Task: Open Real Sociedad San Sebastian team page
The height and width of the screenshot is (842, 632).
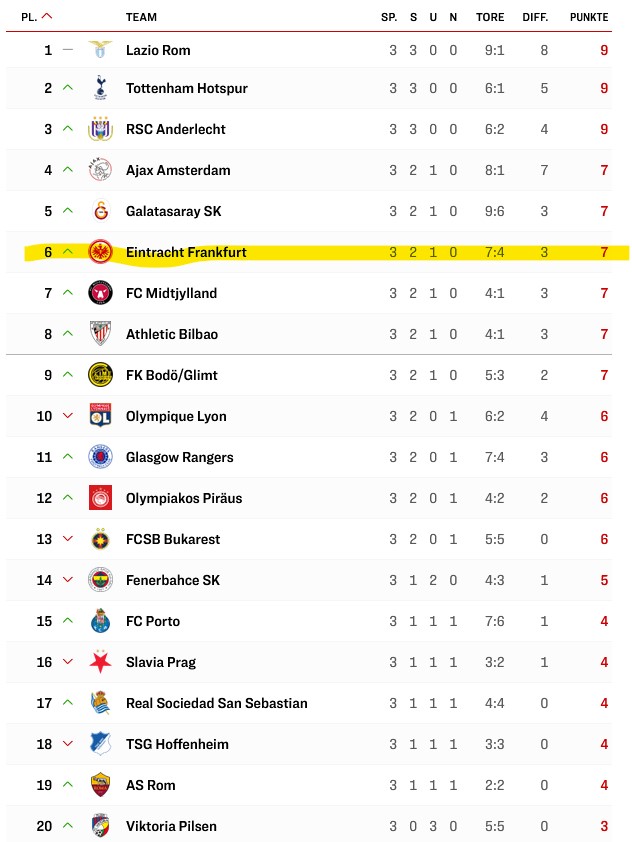Action: pos(217,703)
